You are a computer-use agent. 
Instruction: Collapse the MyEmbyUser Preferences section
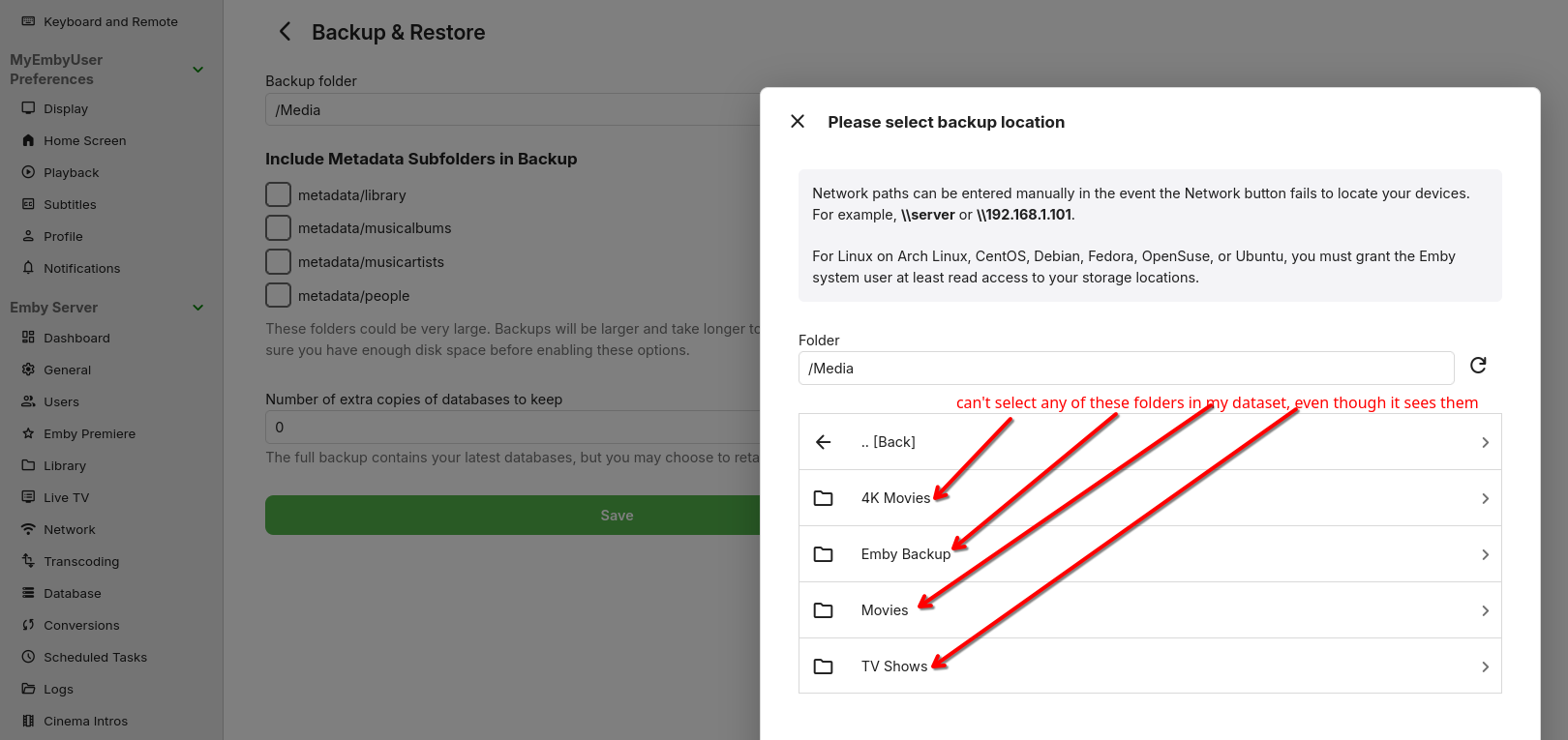198,70
